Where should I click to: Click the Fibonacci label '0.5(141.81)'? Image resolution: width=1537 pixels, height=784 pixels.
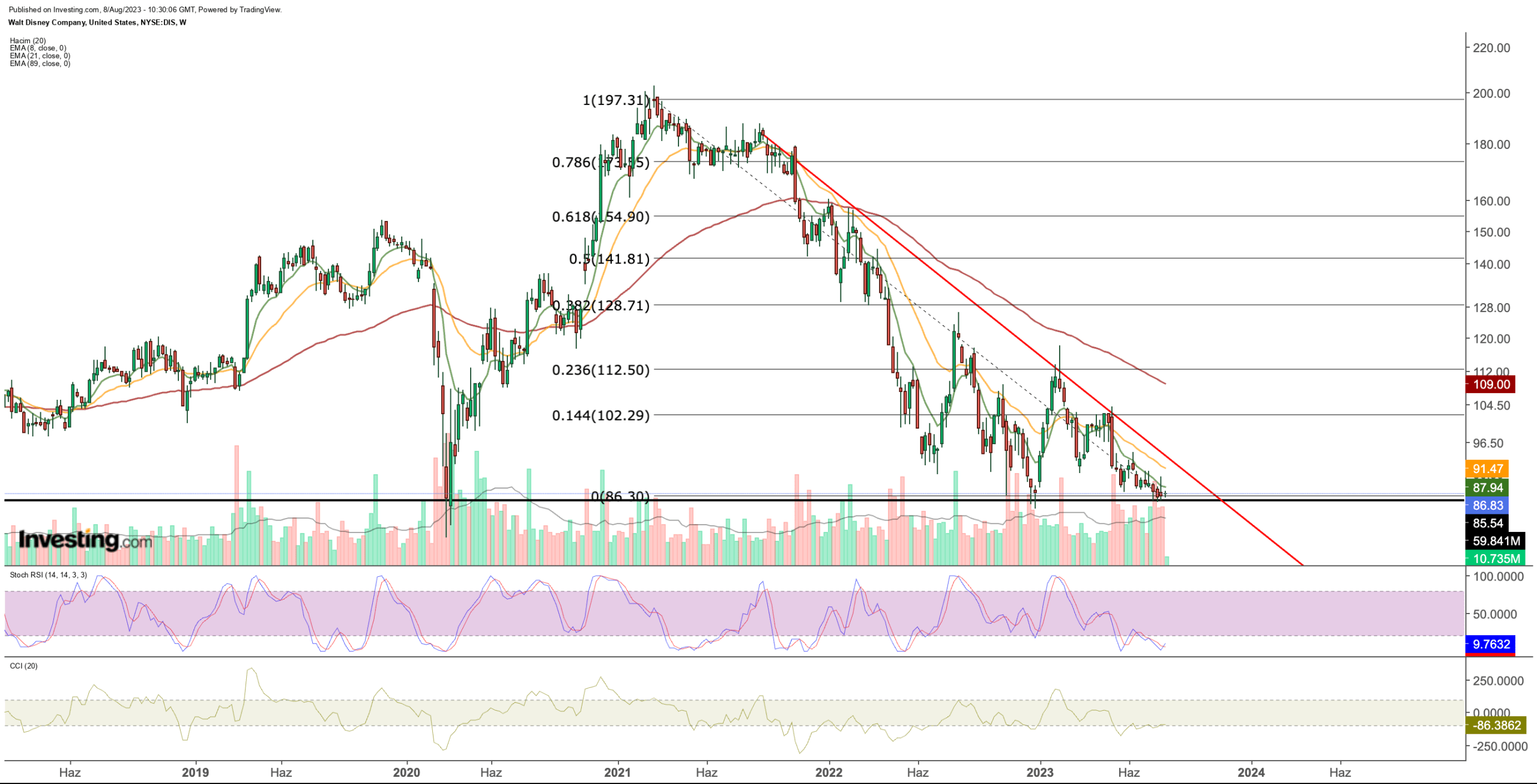coord(609,259)
